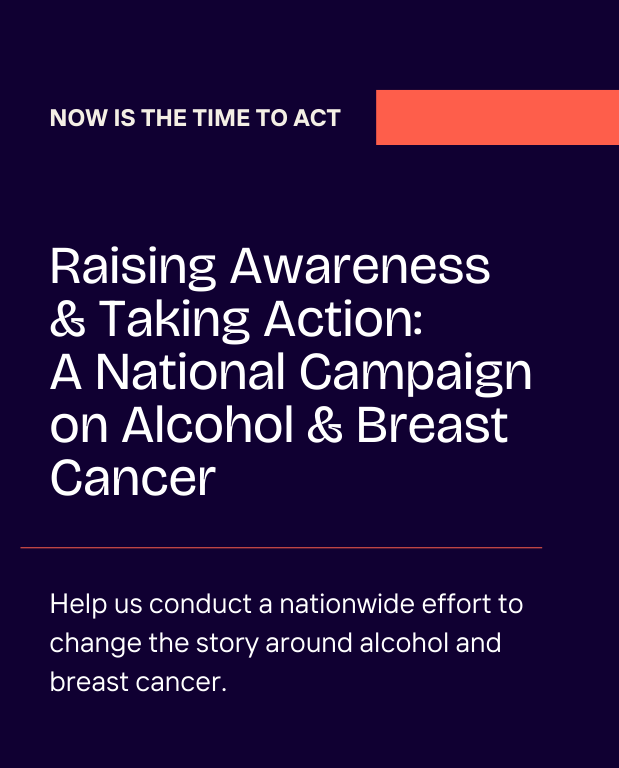Click the word "nationwide" in the paragraph
This screenshot has height=768, width=619.
click(x=347, y=604)
